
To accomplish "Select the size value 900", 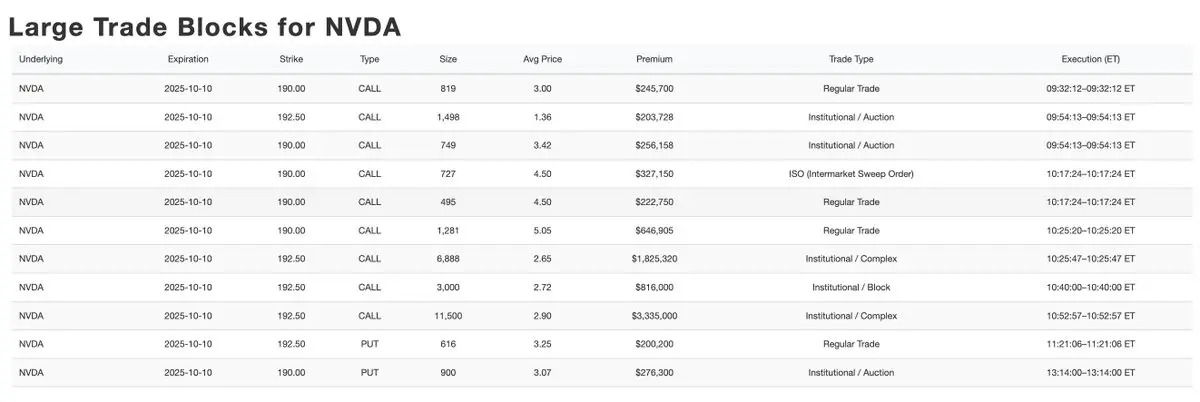I will coord(448,372).
